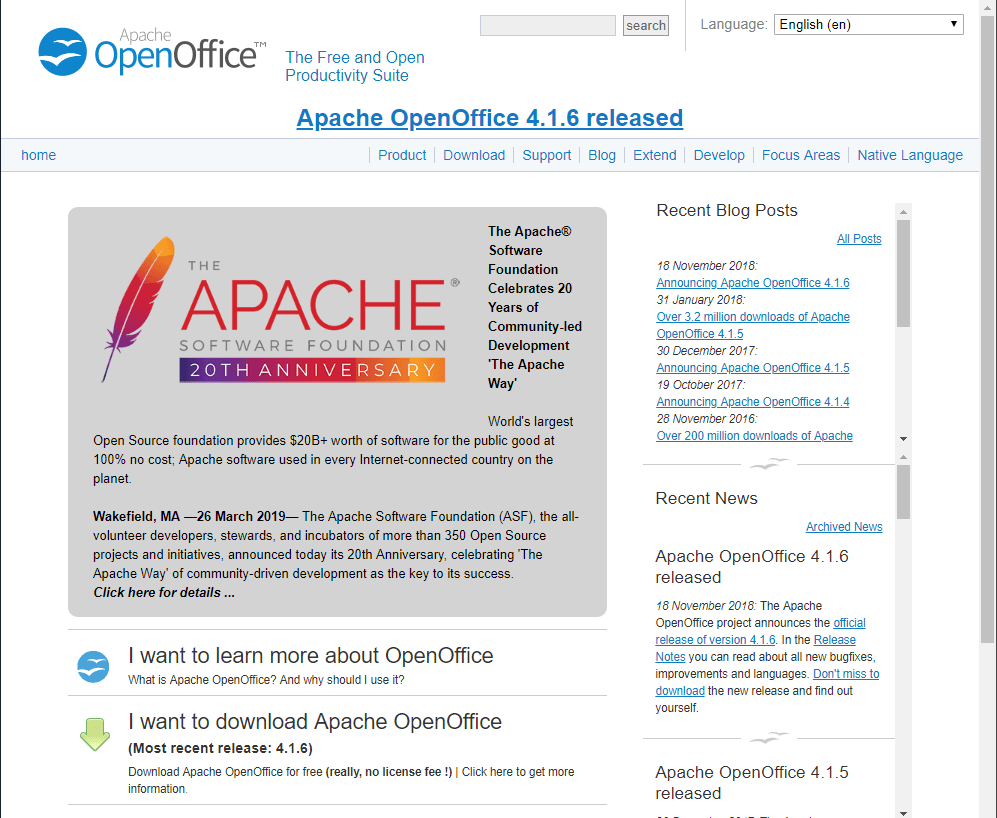Screen dimensions: 997x818
Task: Click 'What is Apache OpenOffice?' subtitle text
Action: click(203, 680)
